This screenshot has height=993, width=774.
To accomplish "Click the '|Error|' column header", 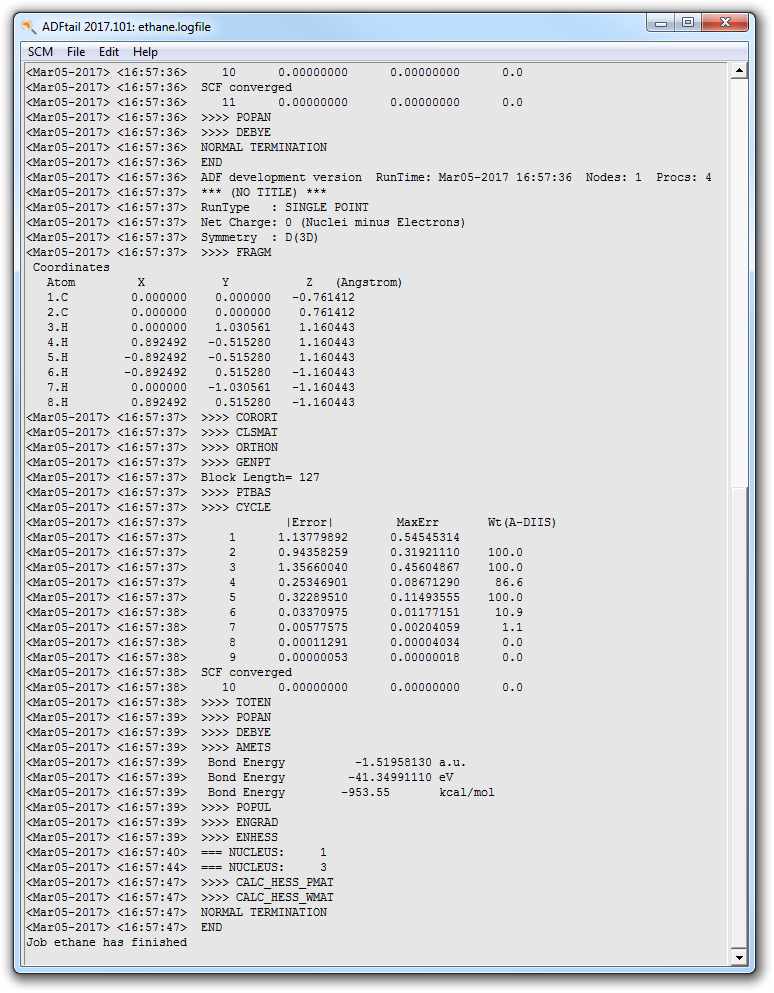I will point(310,522).
